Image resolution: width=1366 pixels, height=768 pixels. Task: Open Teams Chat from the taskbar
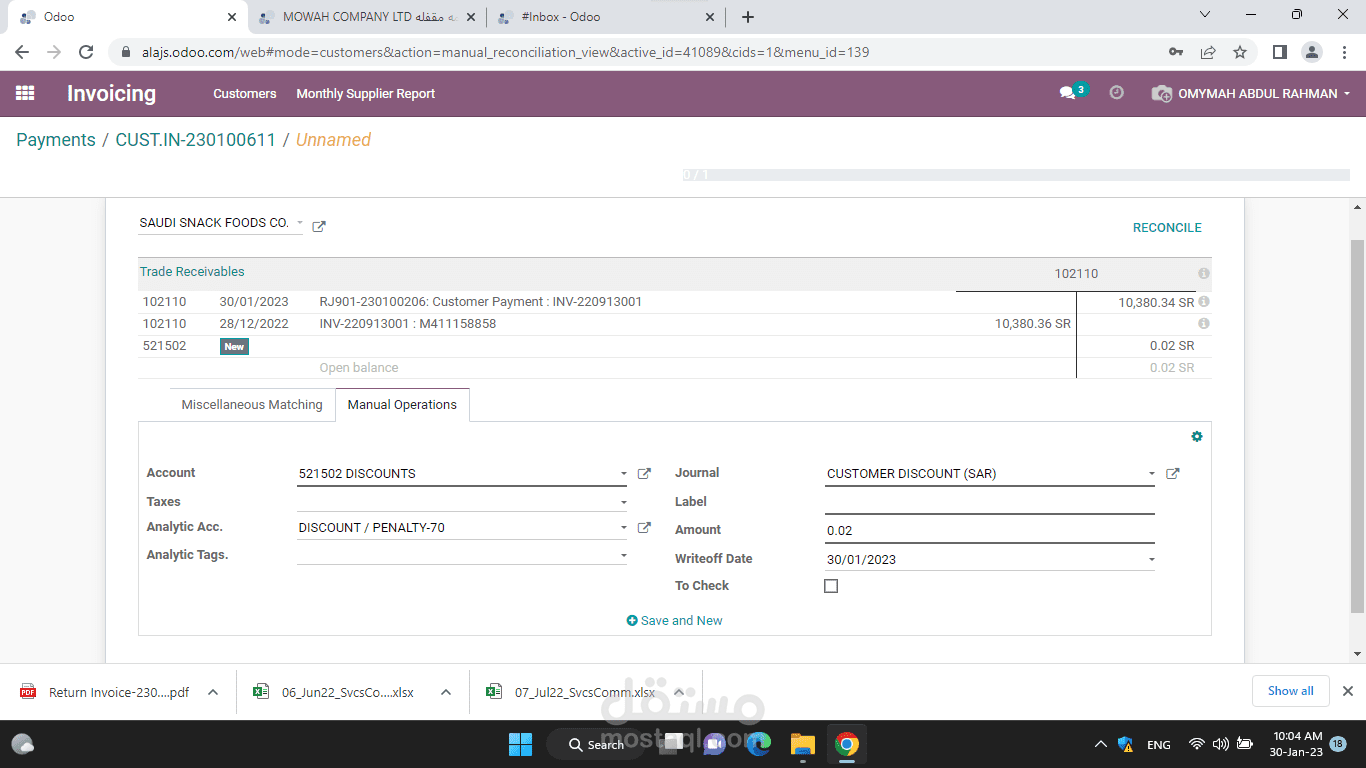pos(715,744)
